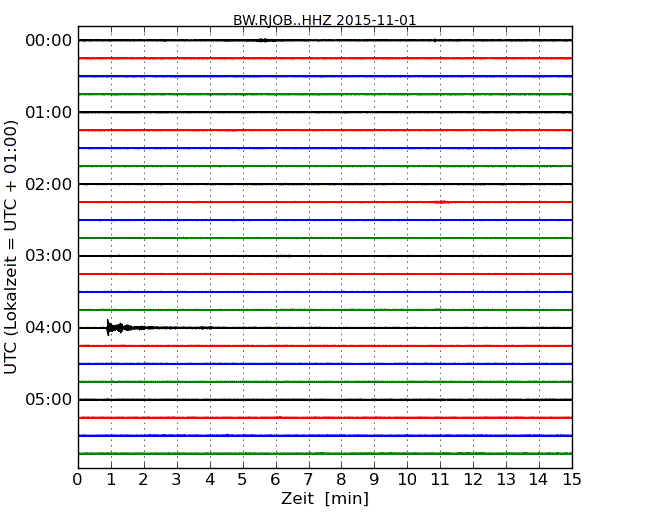Click the x-axis tick label 0
650x520 pixels.
(x=78, y=480)
